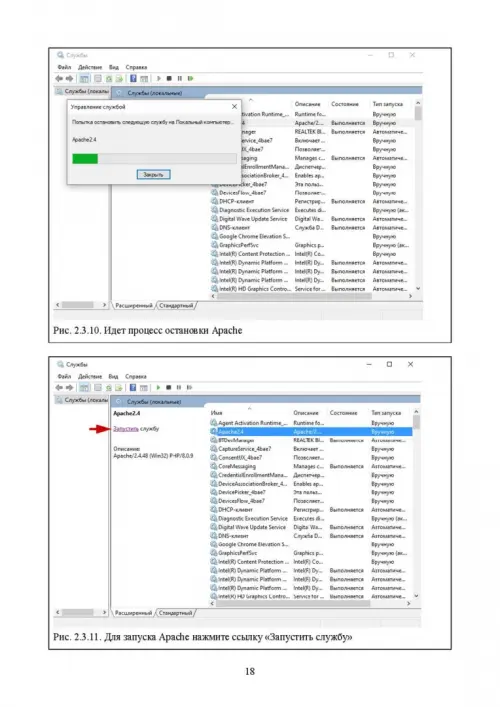Click the Pause service icon in the Fig. 2.3.11 toolbar
This screenshot has height=707, width=500.
pos(179,387)
